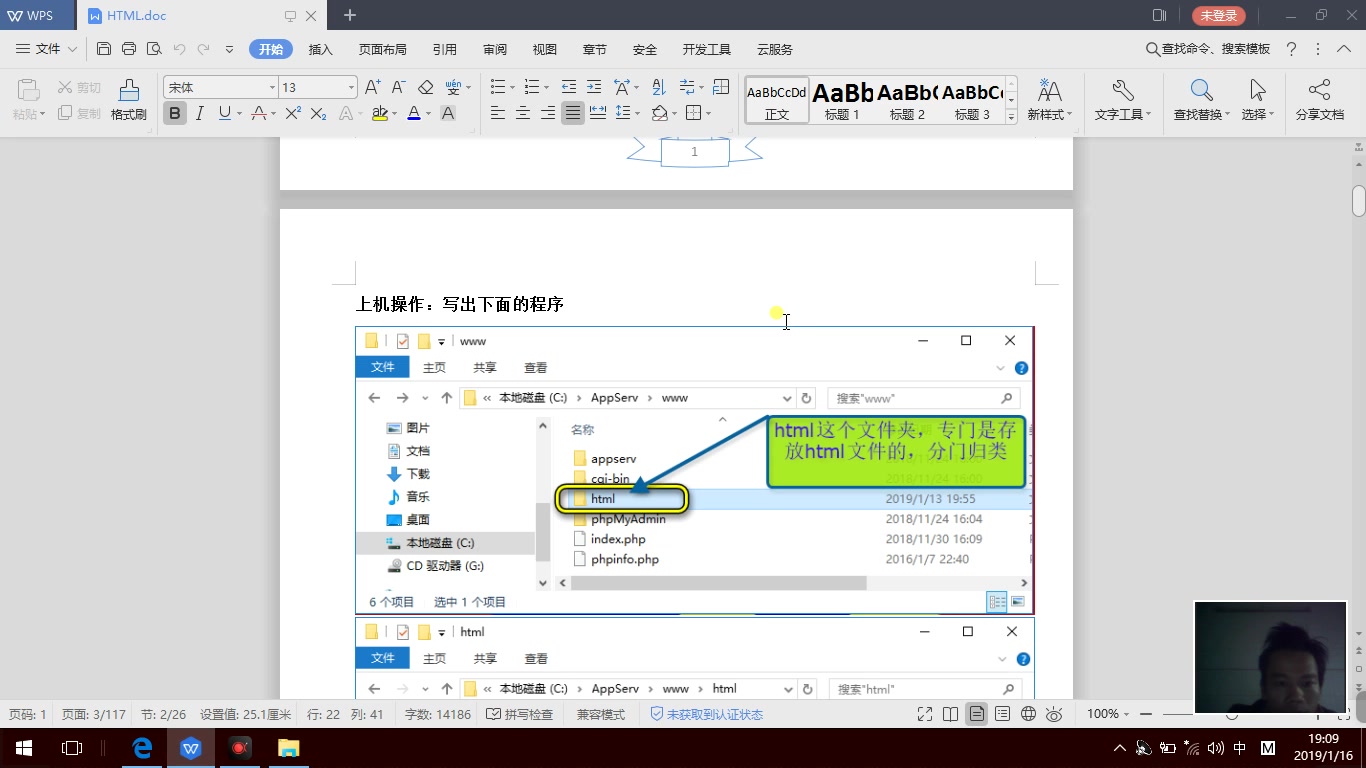Open the Page Layout (页面布局) tab
The image size is (1366, 768).
(x=383, y=49)
